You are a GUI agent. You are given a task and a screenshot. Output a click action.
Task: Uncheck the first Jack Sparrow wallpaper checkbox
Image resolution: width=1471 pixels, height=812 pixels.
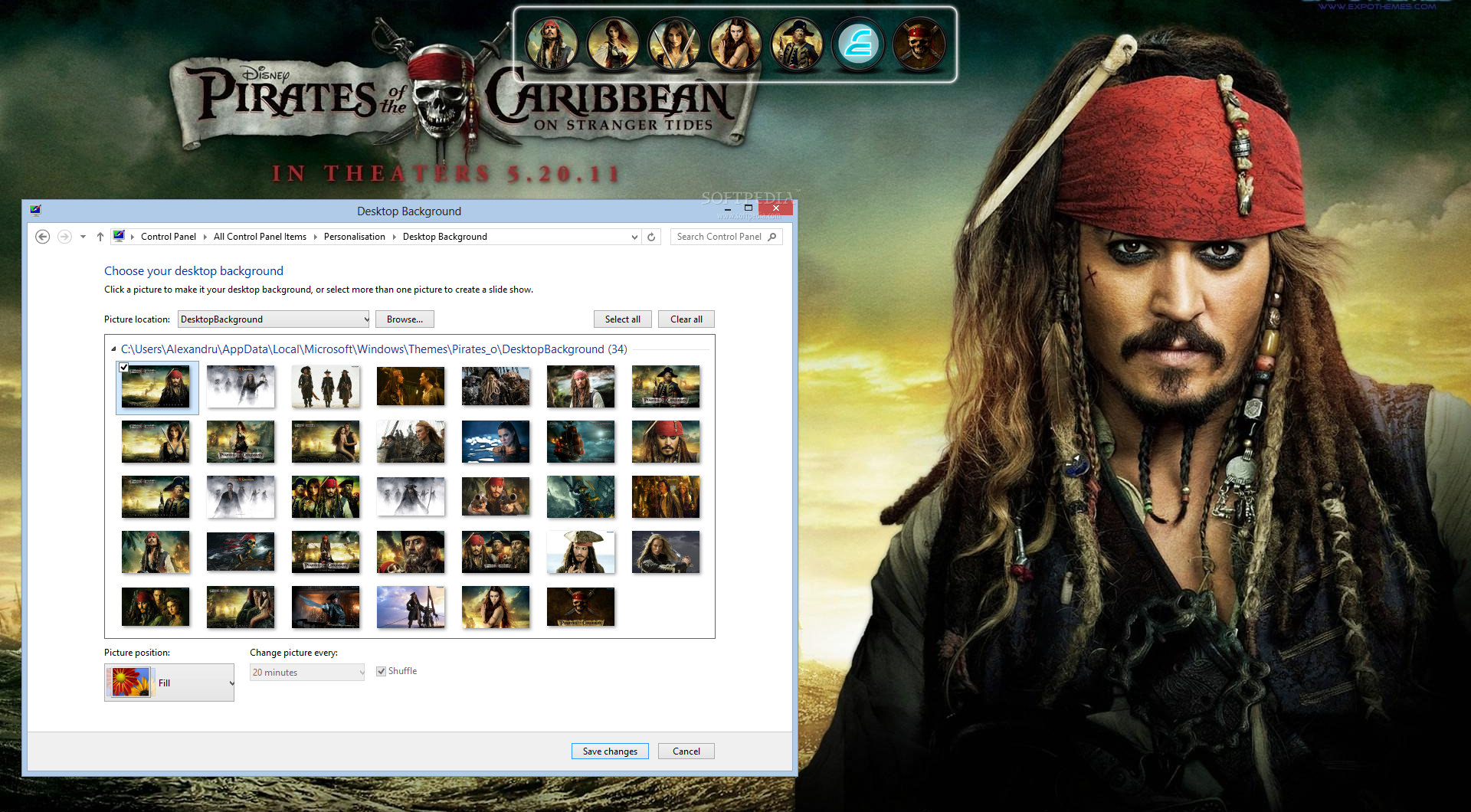point(124,368)
